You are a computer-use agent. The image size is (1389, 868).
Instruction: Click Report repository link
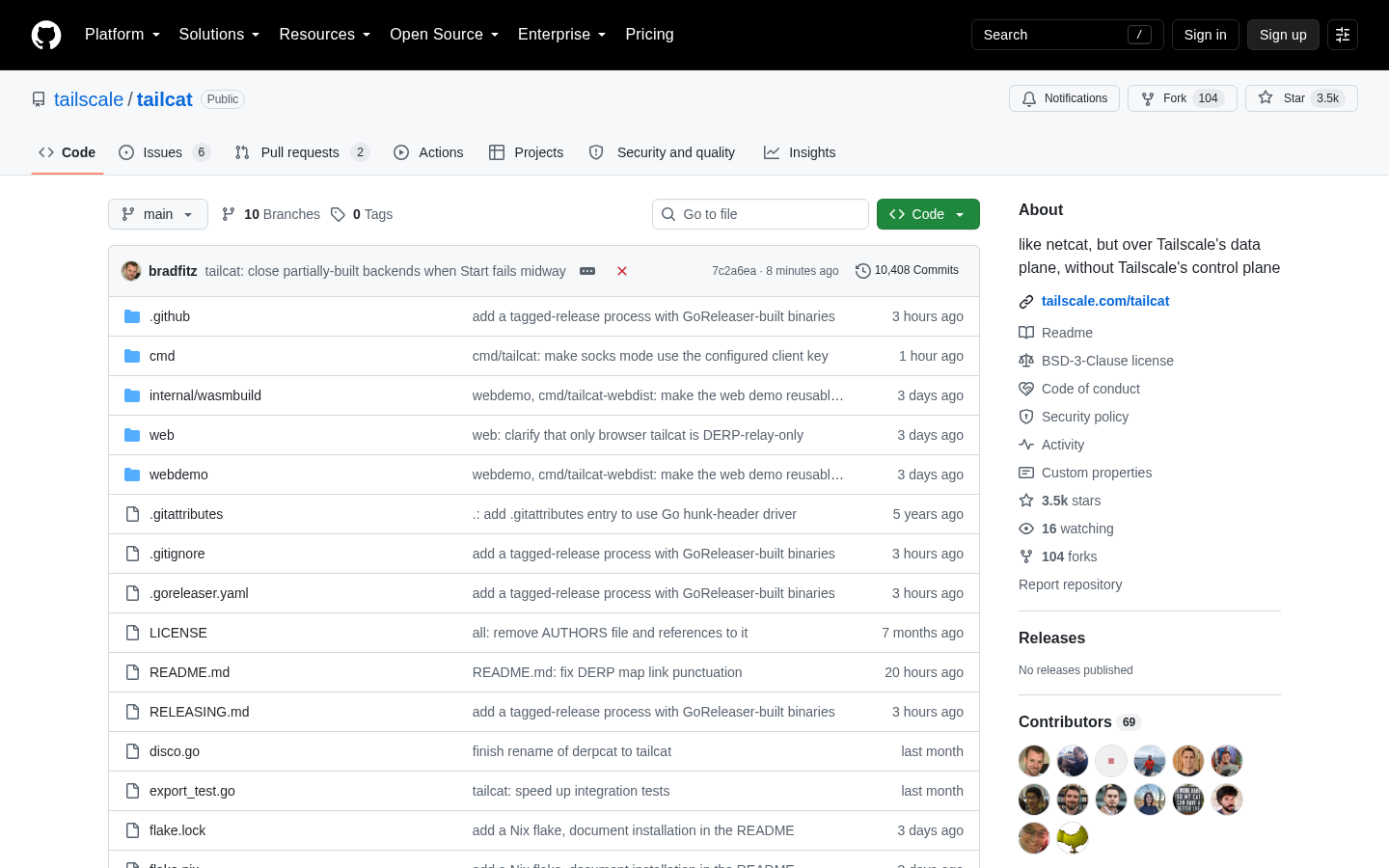point(1070,584)
